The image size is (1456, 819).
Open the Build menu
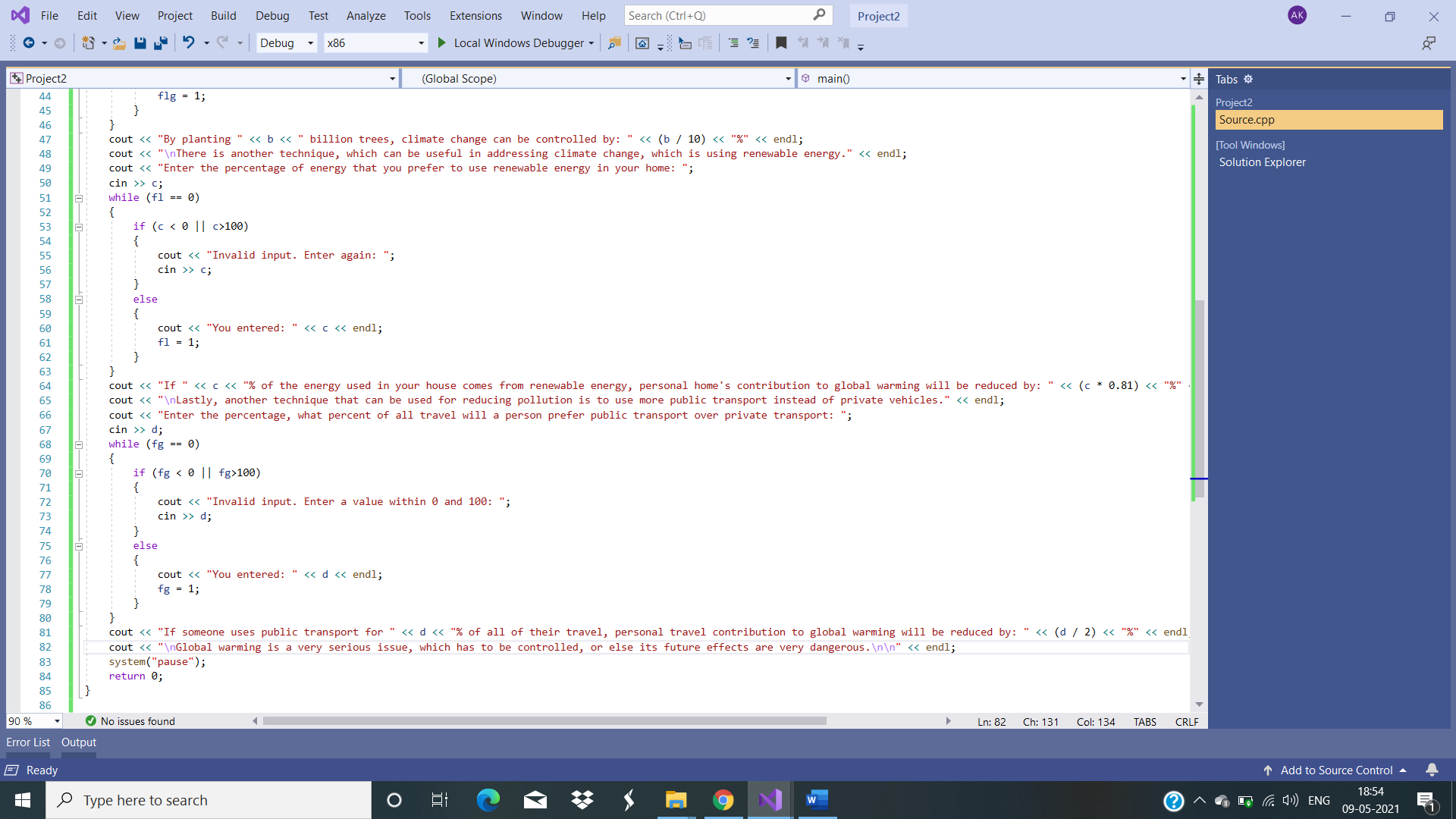223,15
